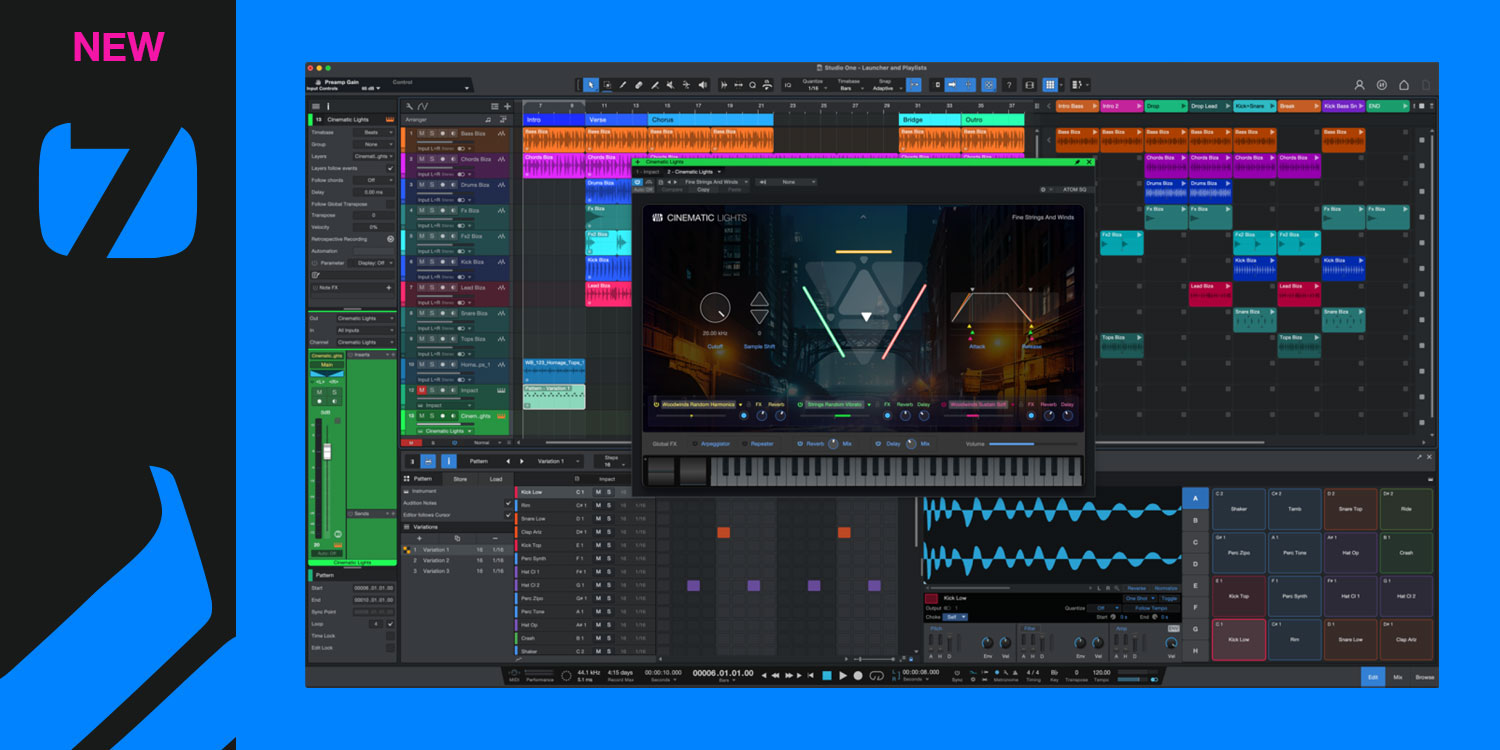Toggle the Layers follow events checkbox
This screenshot has height=750, width=1500.
(390, 168)
